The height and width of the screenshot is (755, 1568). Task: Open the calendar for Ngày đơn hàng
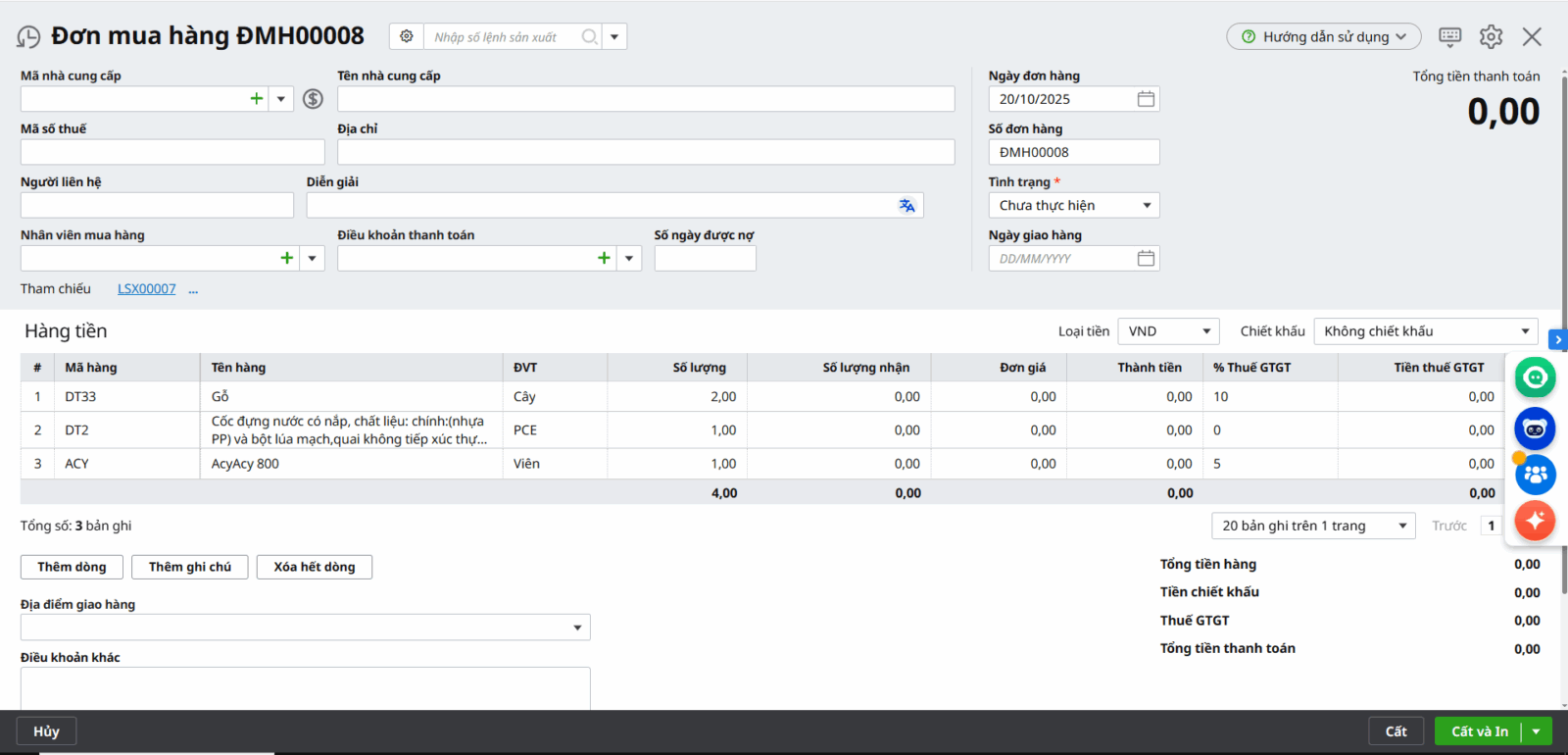click(1146, 99)
